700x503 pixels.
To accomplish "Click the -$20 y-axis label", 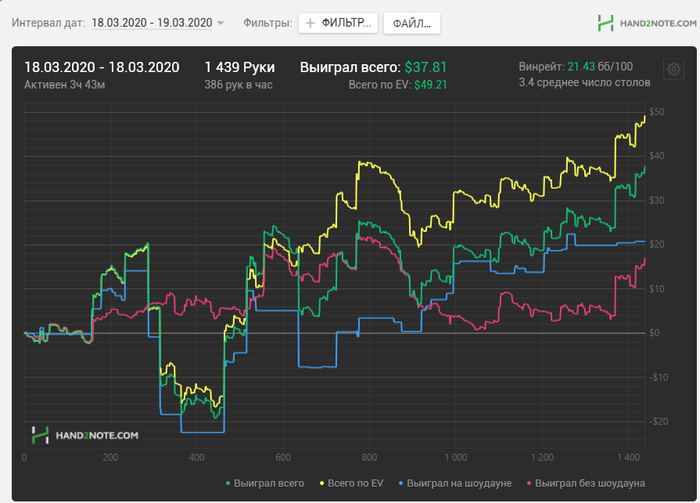I will click(x=658, y=421).
